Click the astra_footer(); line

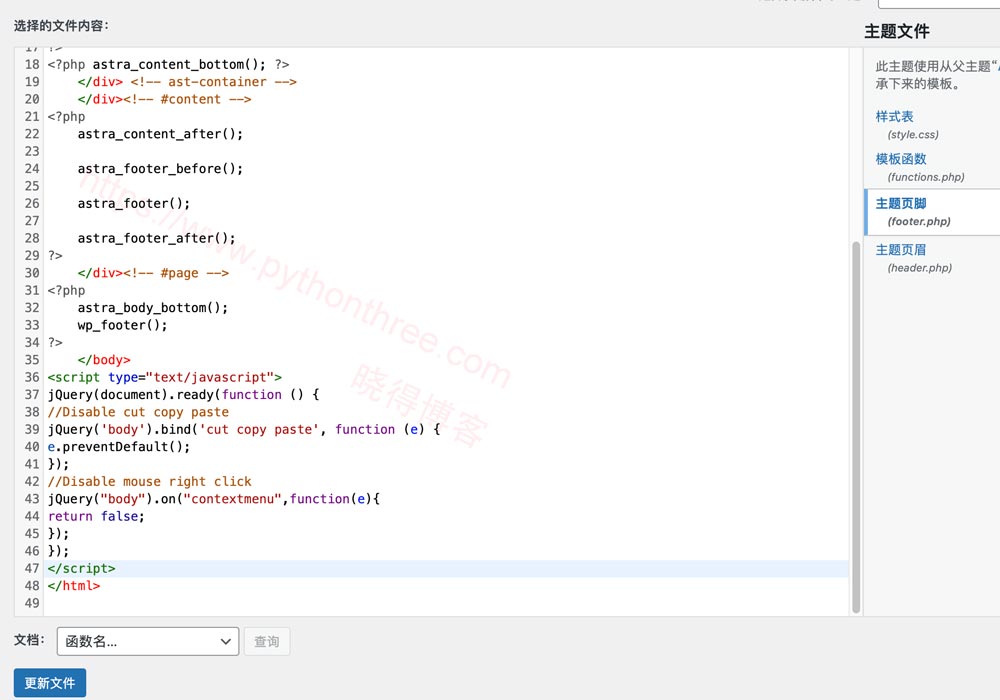point(134,203)
